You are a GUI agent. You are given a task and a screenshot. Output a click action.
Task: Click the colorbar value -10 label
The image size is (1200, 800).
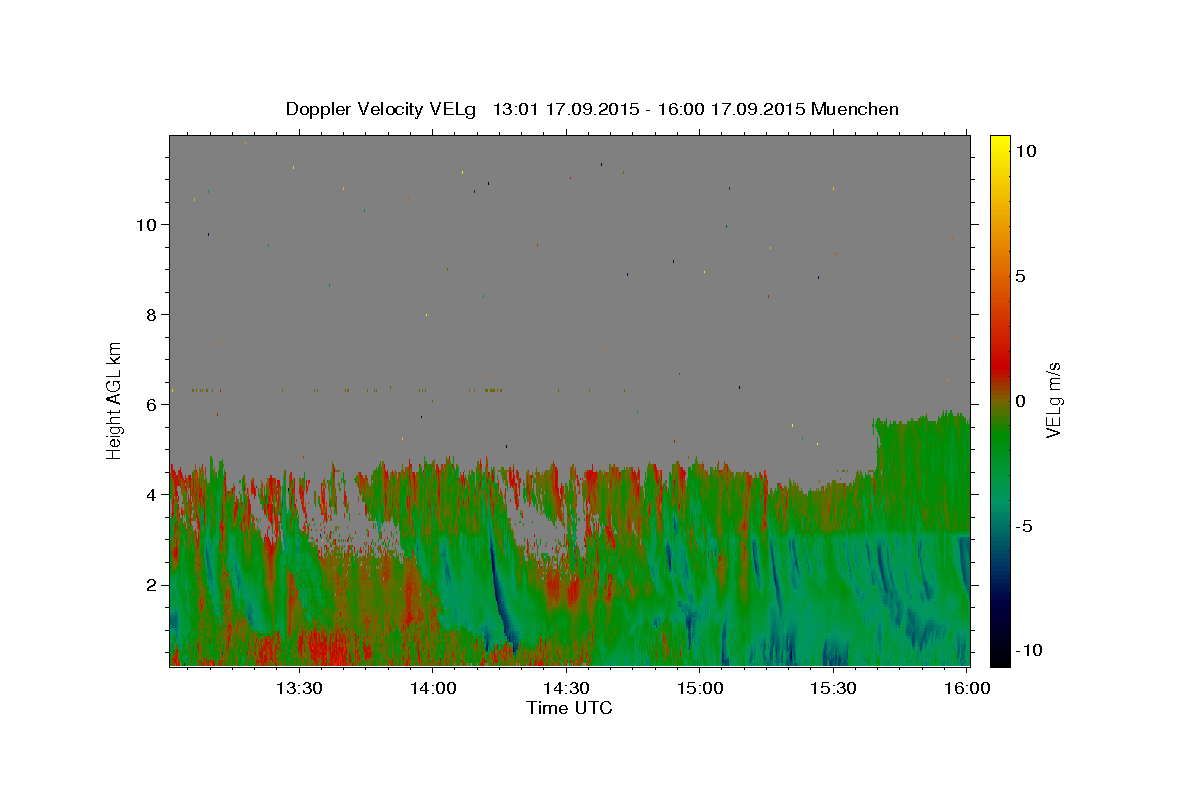point(1029,650)
